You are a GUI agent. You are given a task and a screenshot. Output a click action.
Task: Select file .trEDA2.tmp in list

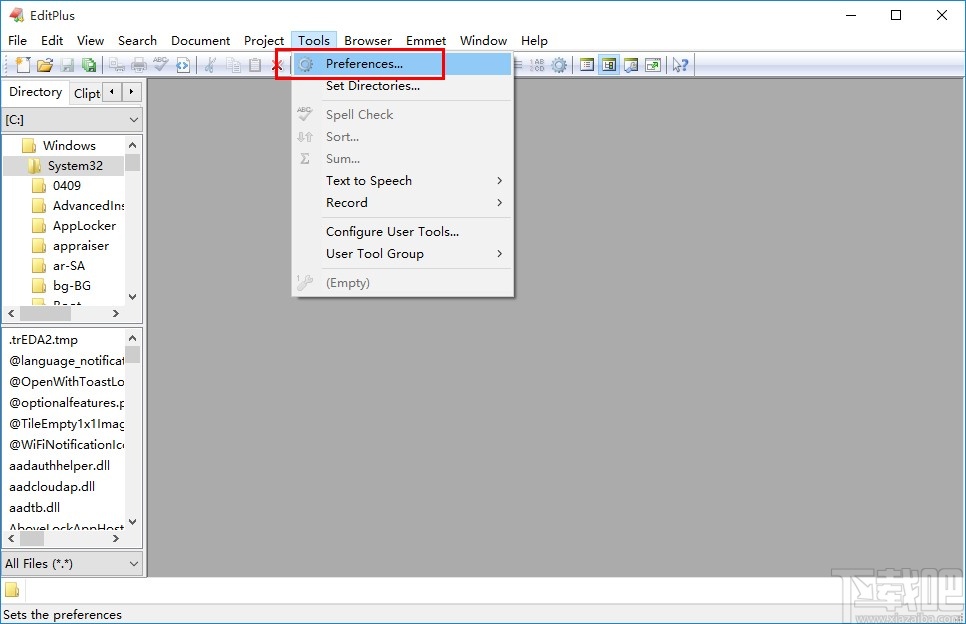pyautogui.click(x=43, y=340)
